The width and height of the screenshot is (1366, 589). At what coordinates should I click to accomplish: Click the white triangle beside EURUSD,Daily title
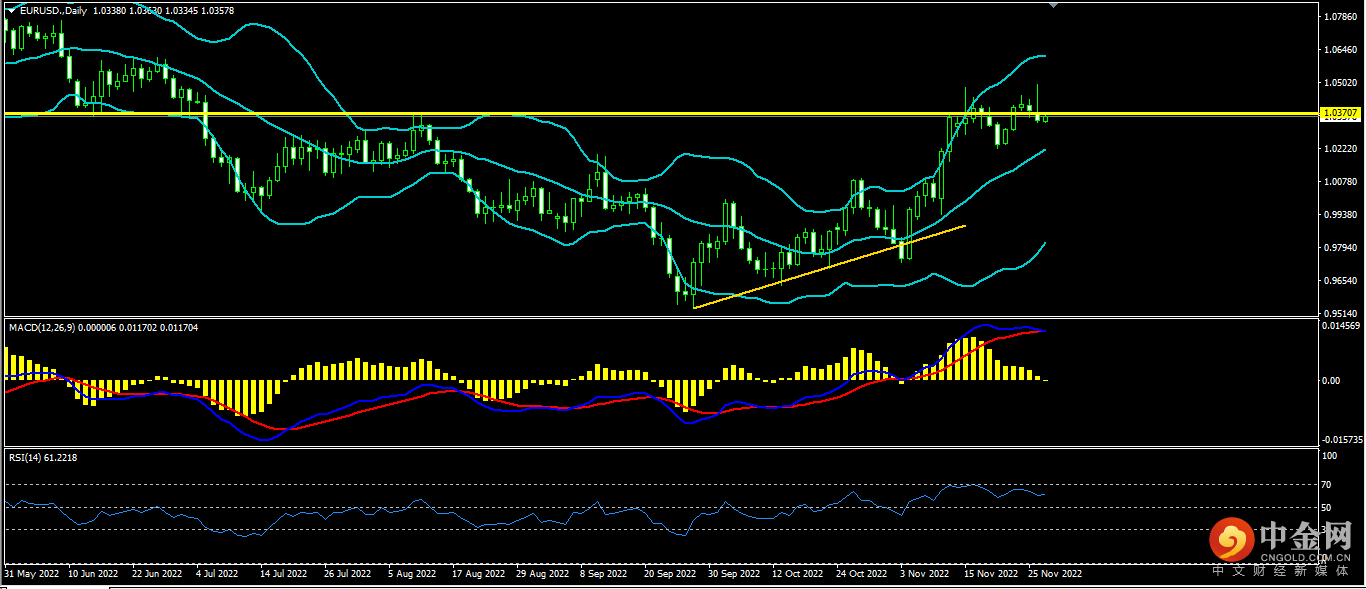(12, 10)
